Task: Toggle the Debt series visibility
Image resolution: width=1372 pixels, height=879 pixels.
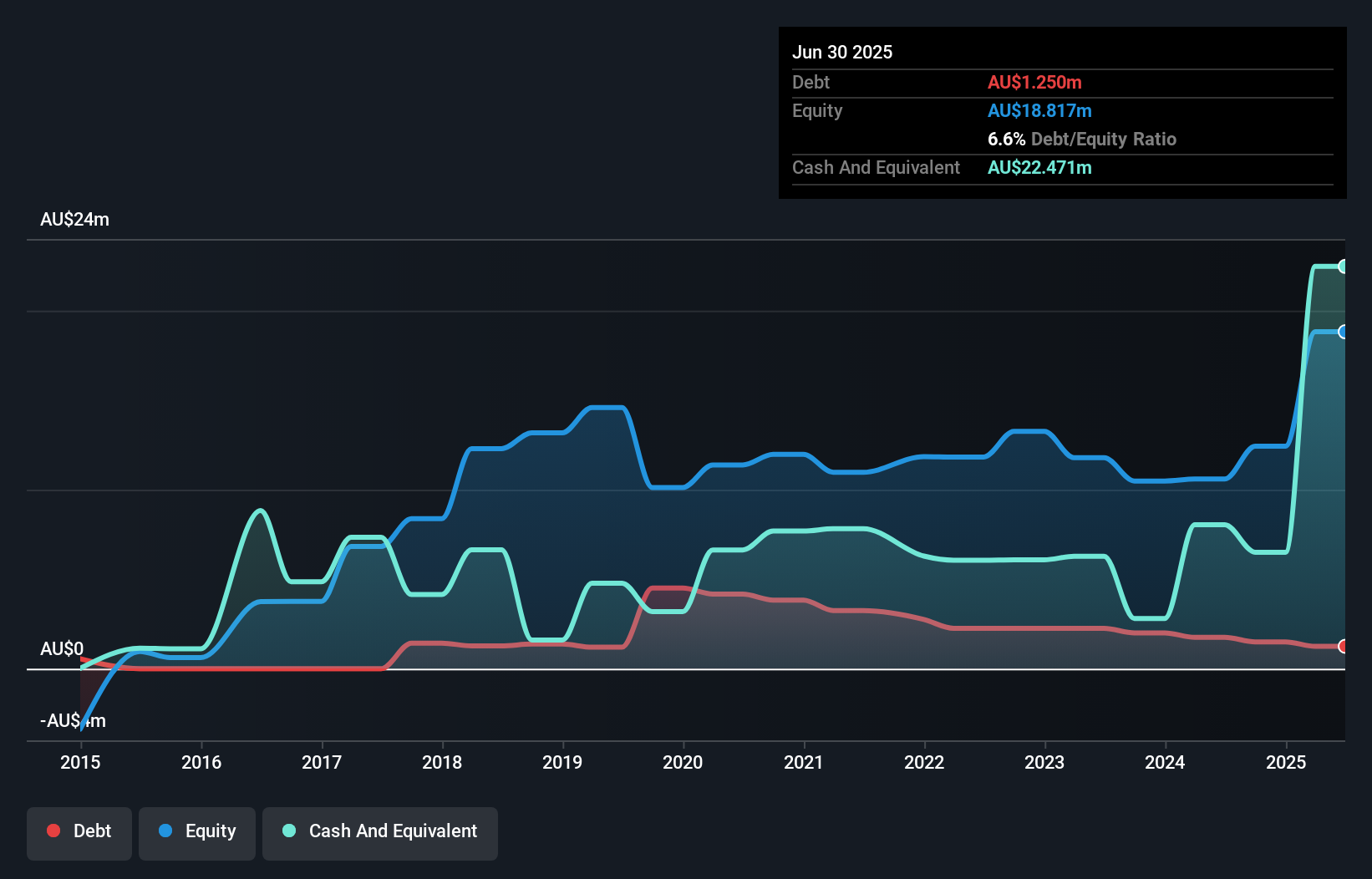Action: click(79, 831)
